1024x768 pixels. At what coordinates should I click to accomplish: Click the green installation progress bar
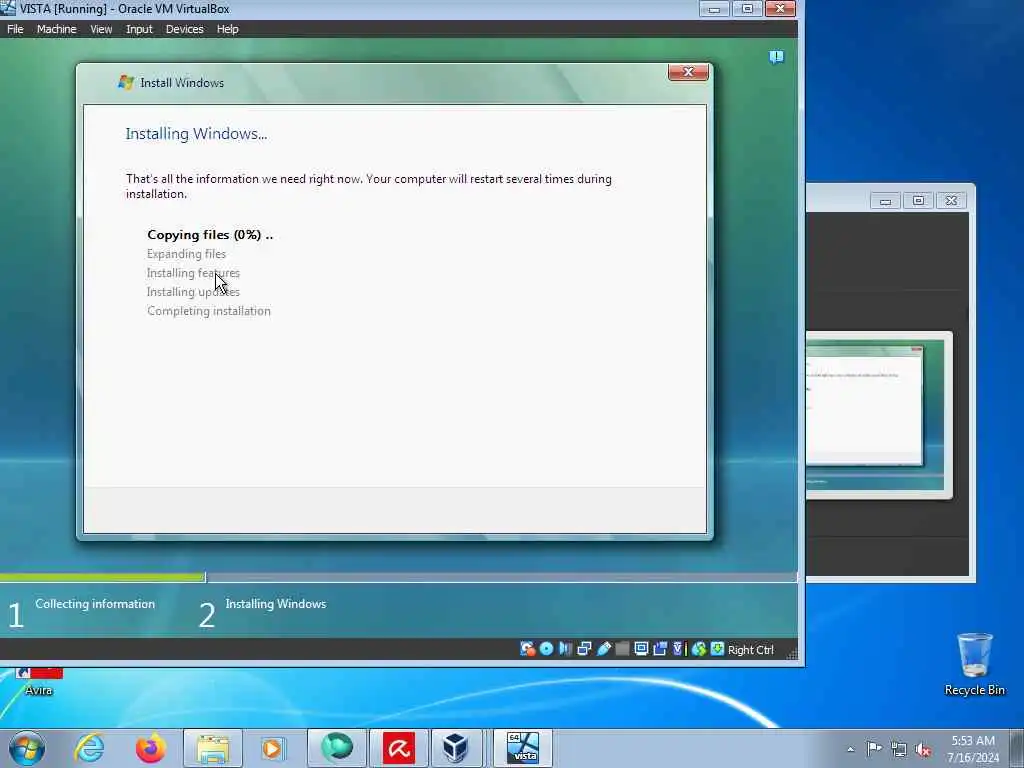coord(103,577)
